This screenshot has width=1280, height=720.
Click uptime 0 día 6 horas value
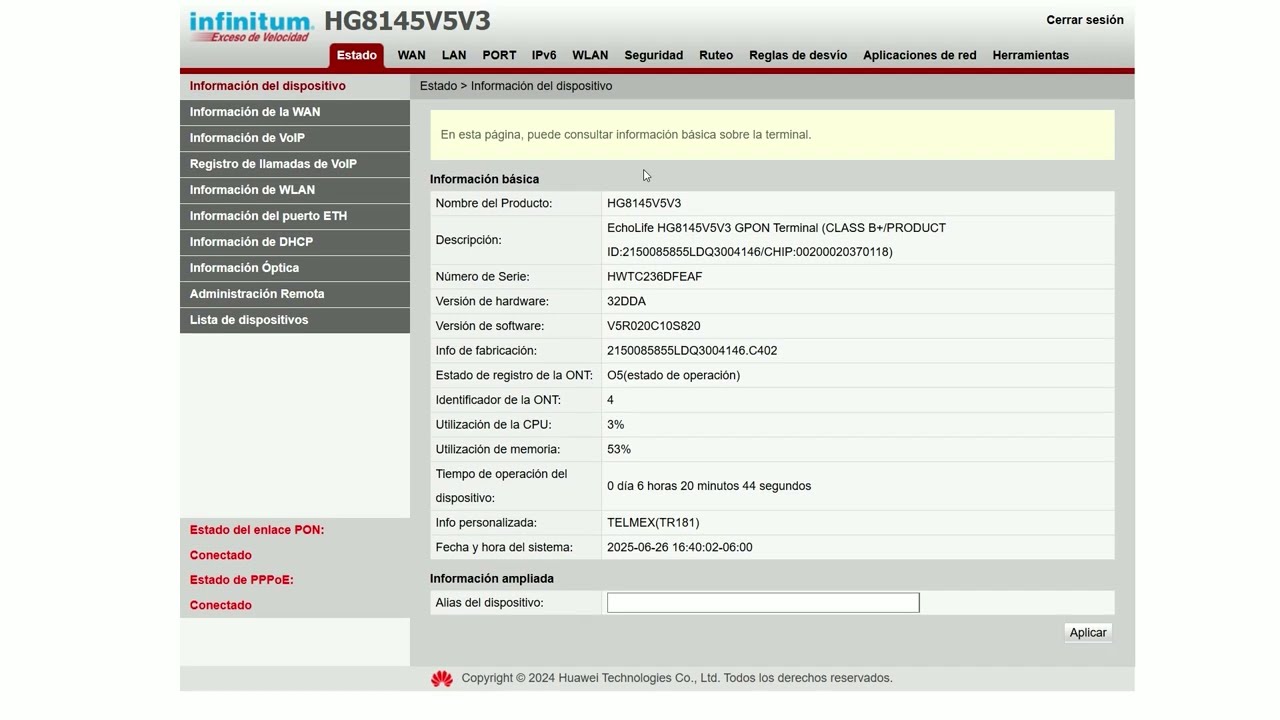click(x=709, y=486)
